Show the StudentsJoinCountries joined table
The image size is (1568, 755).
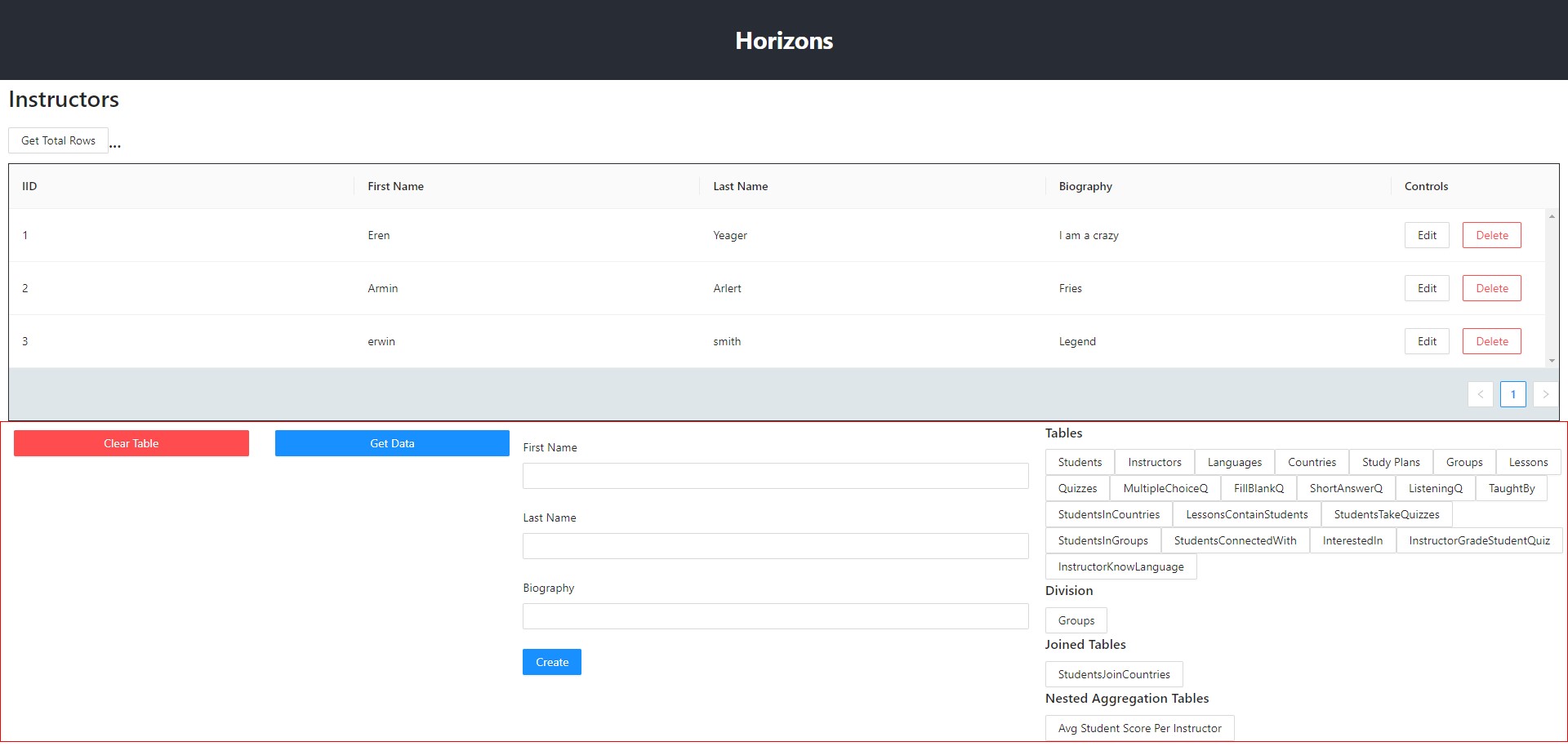tap(1114, 674)
